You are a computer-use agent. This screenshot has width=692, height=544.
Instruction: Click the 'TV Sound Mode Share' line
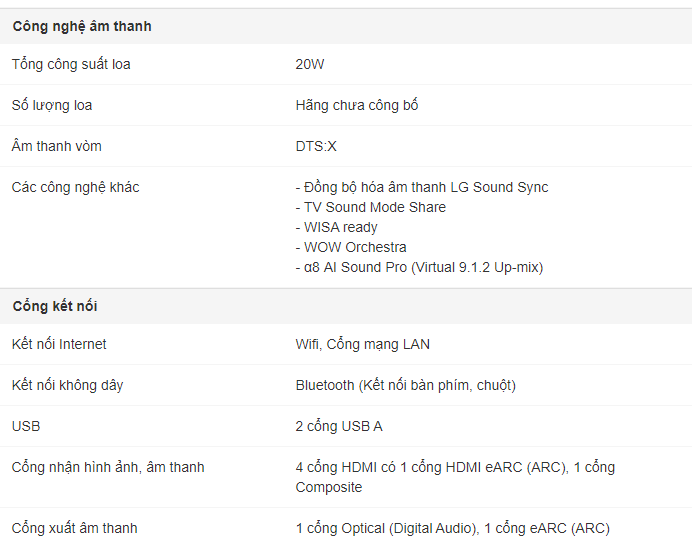[371, 207]
